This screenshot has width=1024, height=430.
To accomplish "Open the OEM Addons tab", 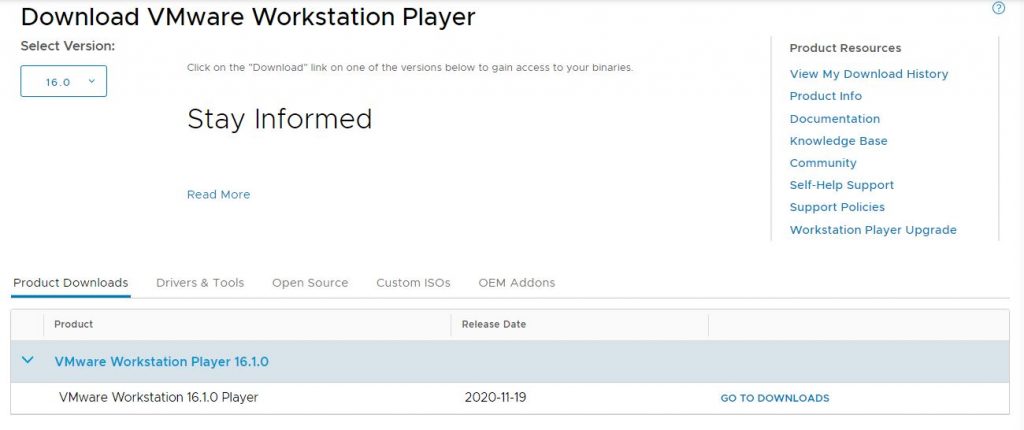I will pyautogui.click(x=516, y=283).
